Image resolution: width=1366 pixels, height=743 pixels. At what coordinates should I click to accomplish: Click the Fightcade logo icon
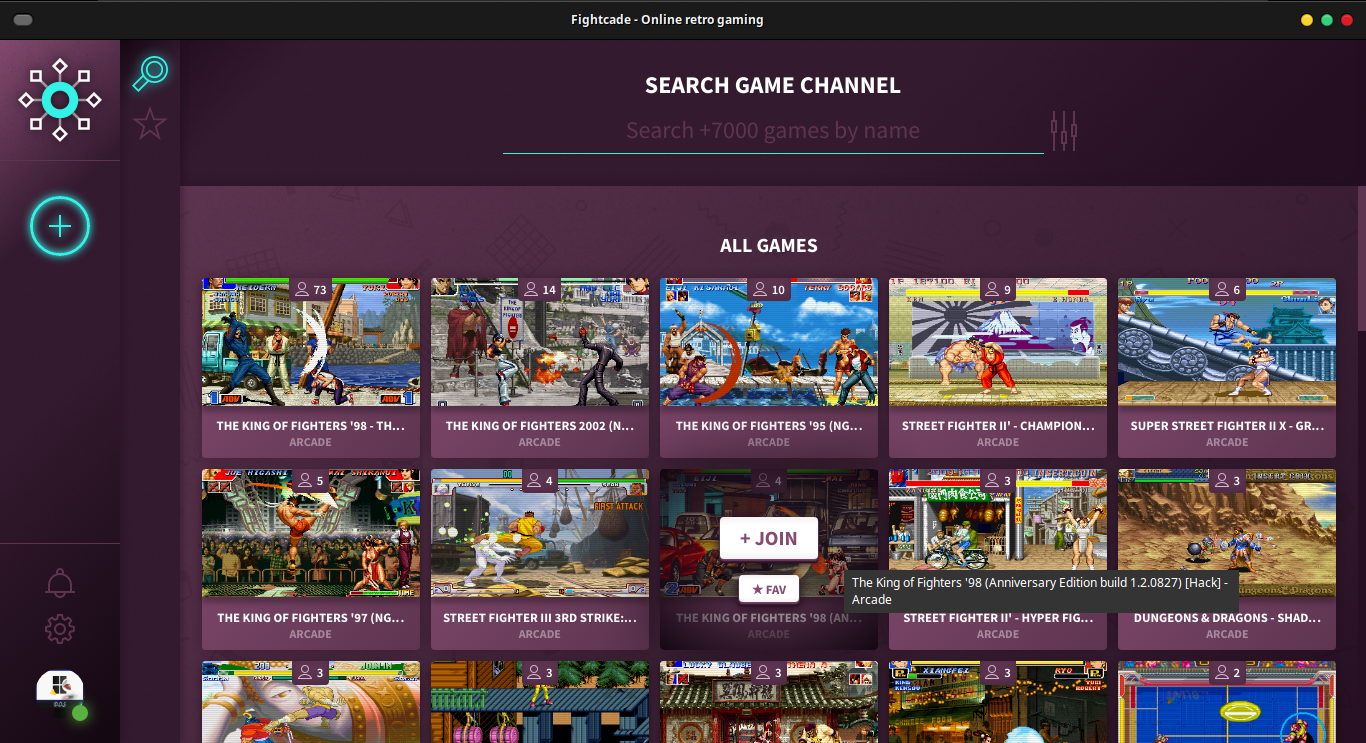coord(60,100)
